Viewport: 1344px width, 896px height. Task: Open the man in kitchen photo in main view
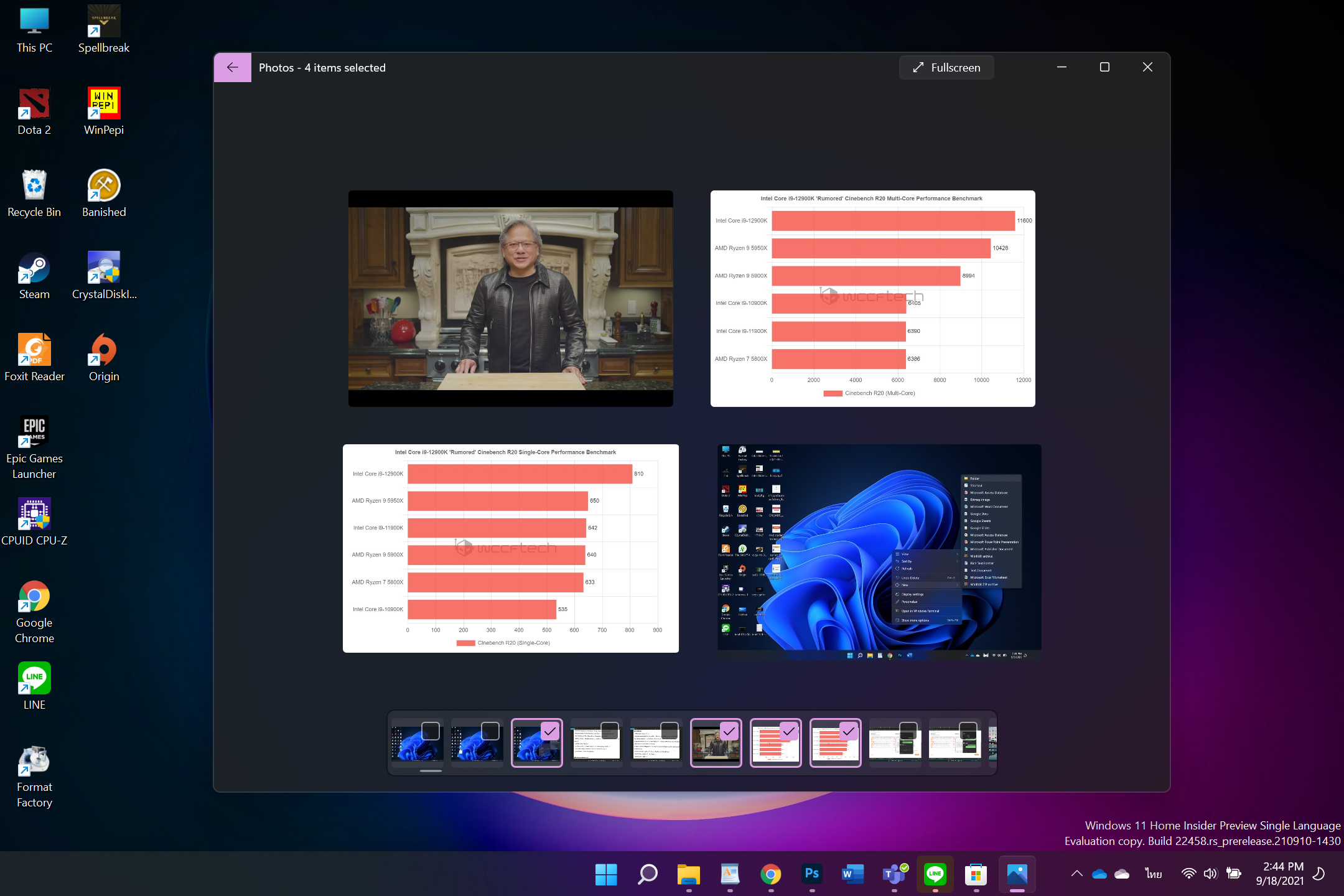point(510,299)
